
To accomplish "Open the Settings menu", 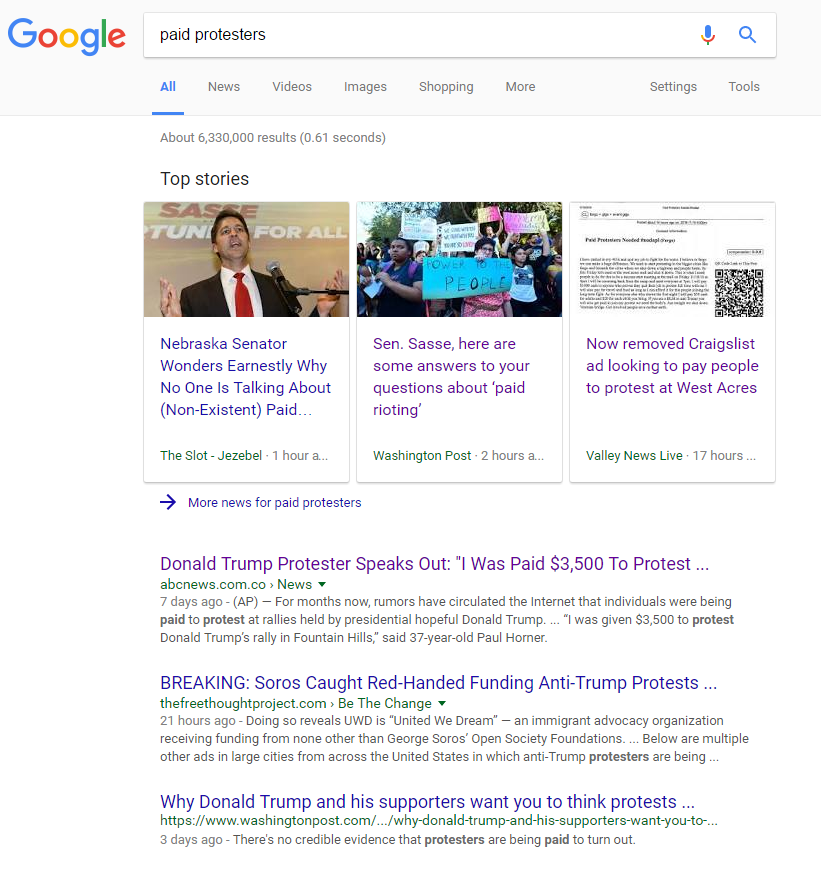I will click(x=673, y=87).
